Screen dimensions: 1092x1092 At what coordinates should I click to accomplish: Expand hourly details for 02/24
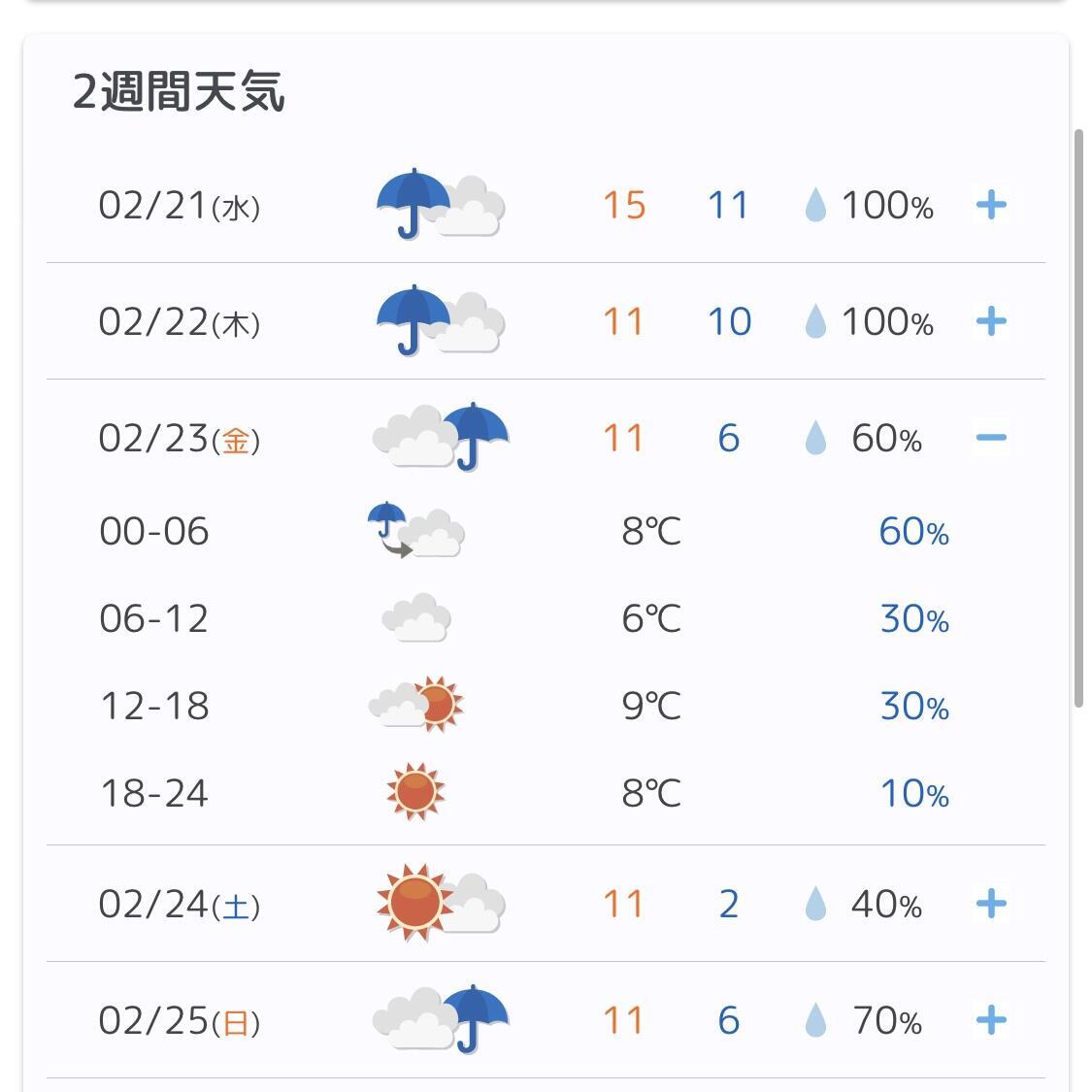(991, 904)
